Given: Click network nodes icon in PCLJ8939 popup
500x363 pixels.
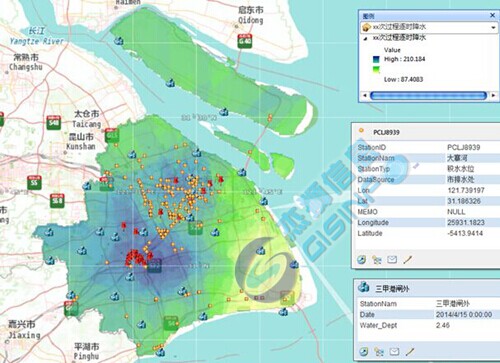Looking at the screenshot, I should [377, 260].
